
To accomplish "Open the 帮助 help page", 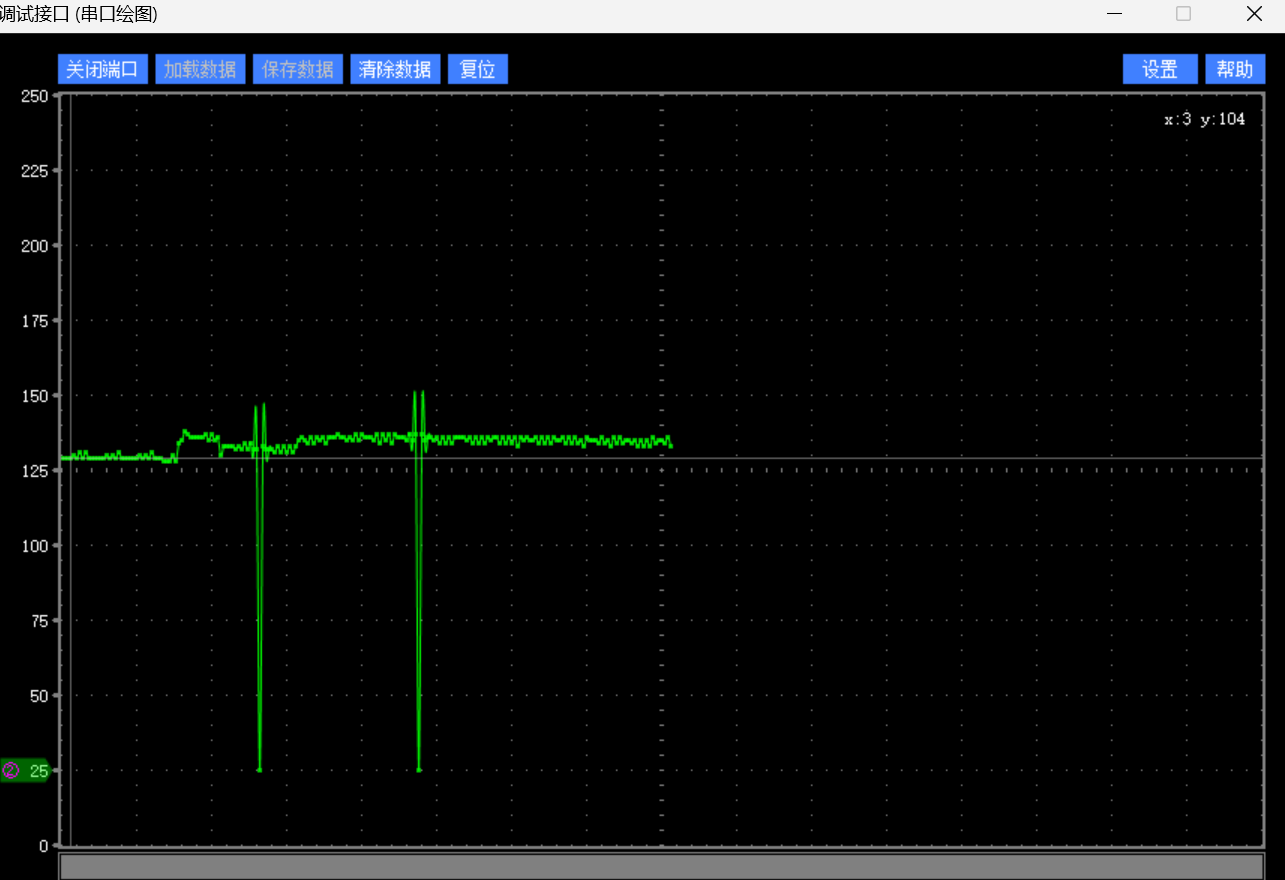I will 1235,69.
